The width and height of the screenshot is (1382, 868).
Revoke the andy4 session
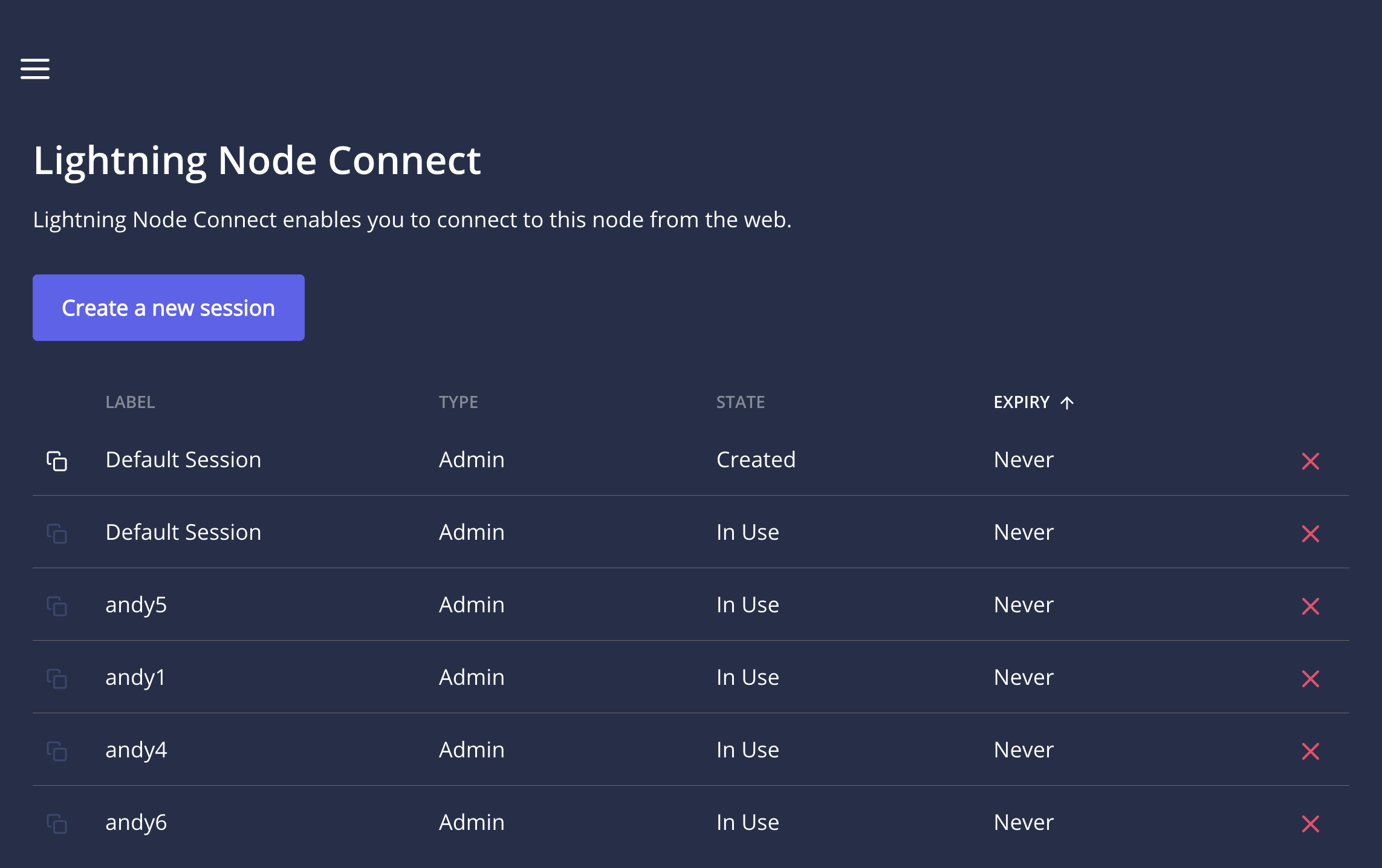1310,751
